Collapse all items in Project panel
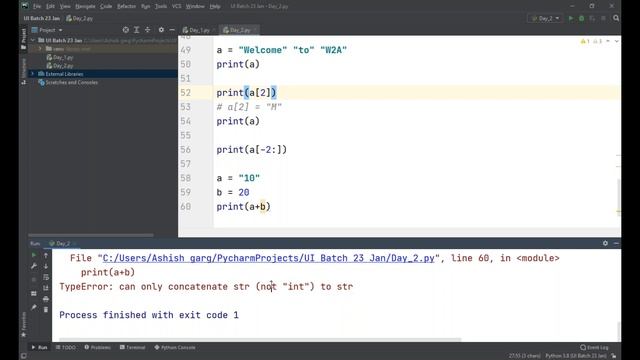 pyautogui.click(x=147, y=30)
